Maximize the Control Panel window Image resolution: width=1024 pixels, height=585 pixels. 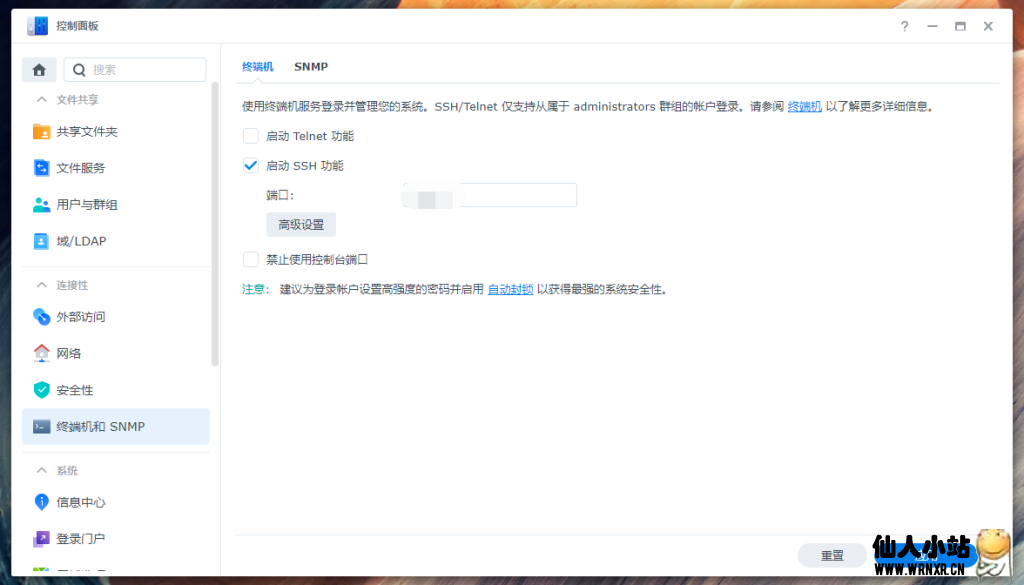click(960, 26)
